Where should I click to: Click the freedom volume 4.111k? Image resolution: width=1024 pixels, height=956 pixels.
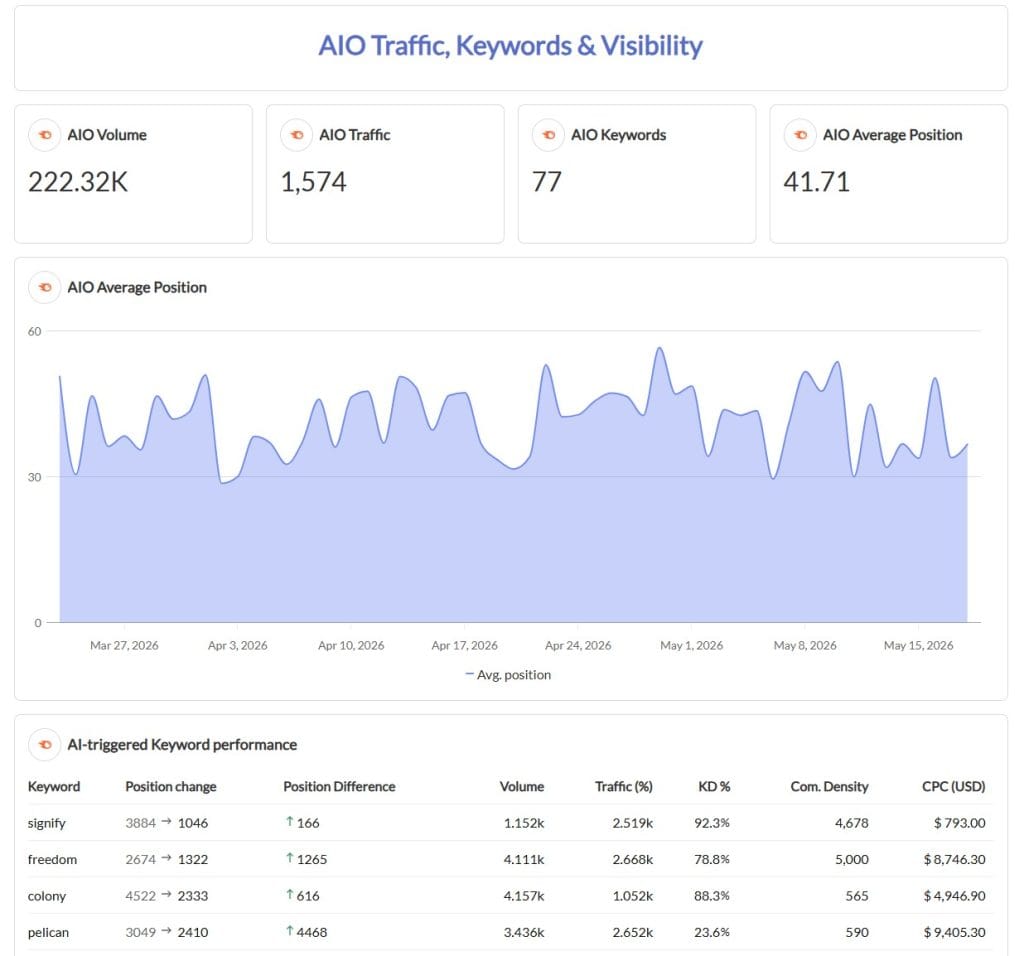tap(524, 859)
